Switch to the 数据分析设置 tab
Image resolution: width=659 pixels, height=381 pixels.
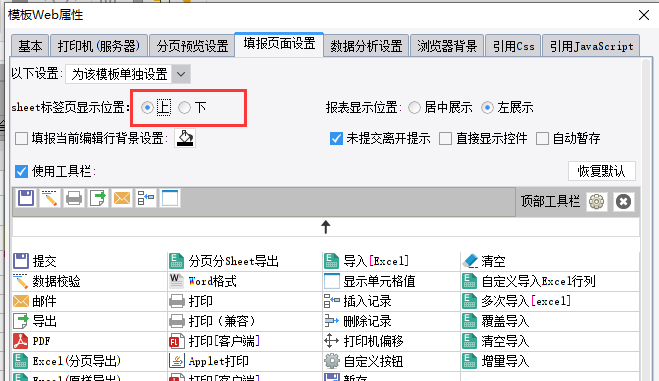coord(366,46)
